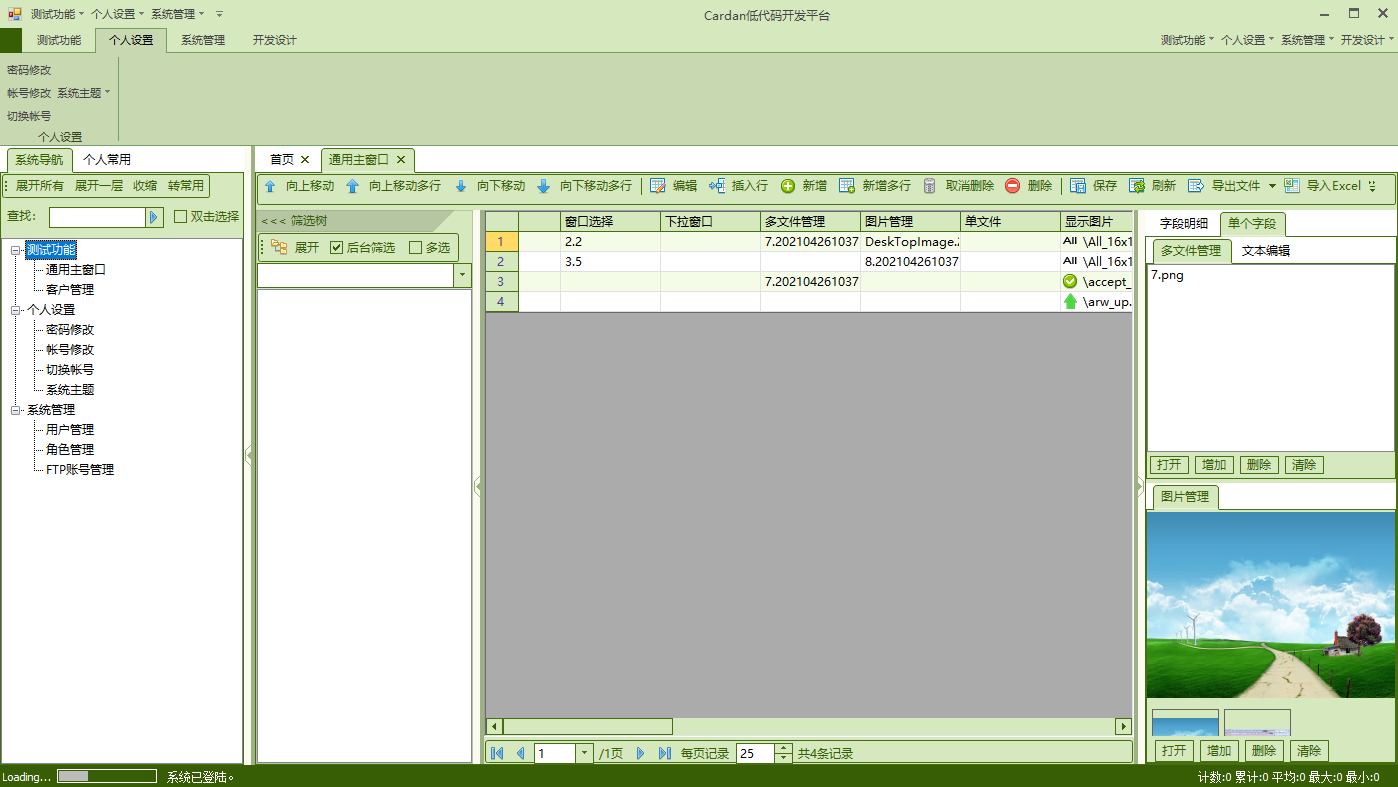Open the filter tree combo box dropdown arrow
The image size is (1398, 787).
(462, 276)
